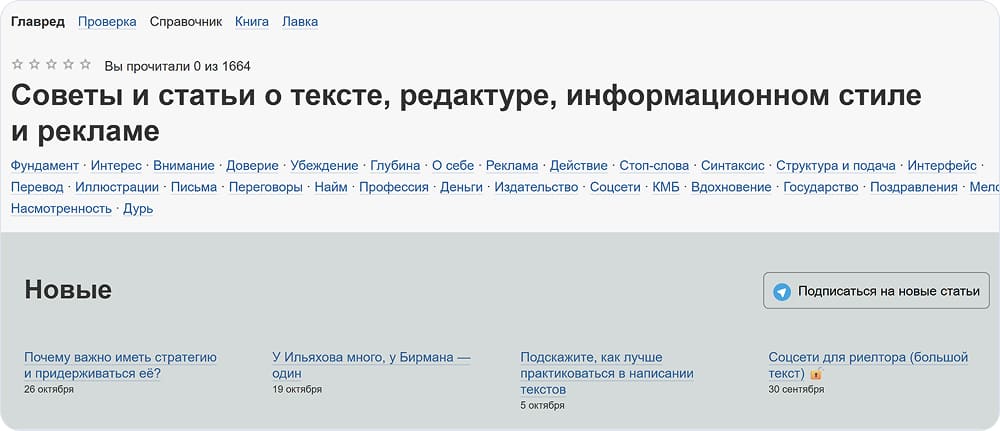The image size is (1000, 431).
Task: Read article Почему важно иметь стратегию
Action: [120, 365]
